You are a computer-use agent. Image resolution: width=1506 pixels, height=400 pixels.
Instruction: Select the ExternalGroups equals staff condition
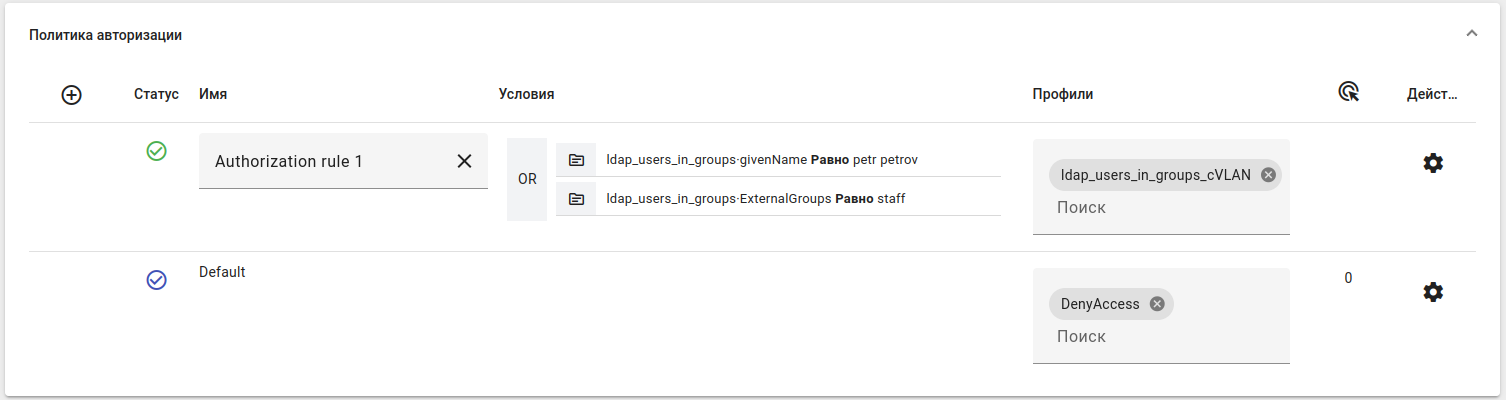tap(756, 199)
